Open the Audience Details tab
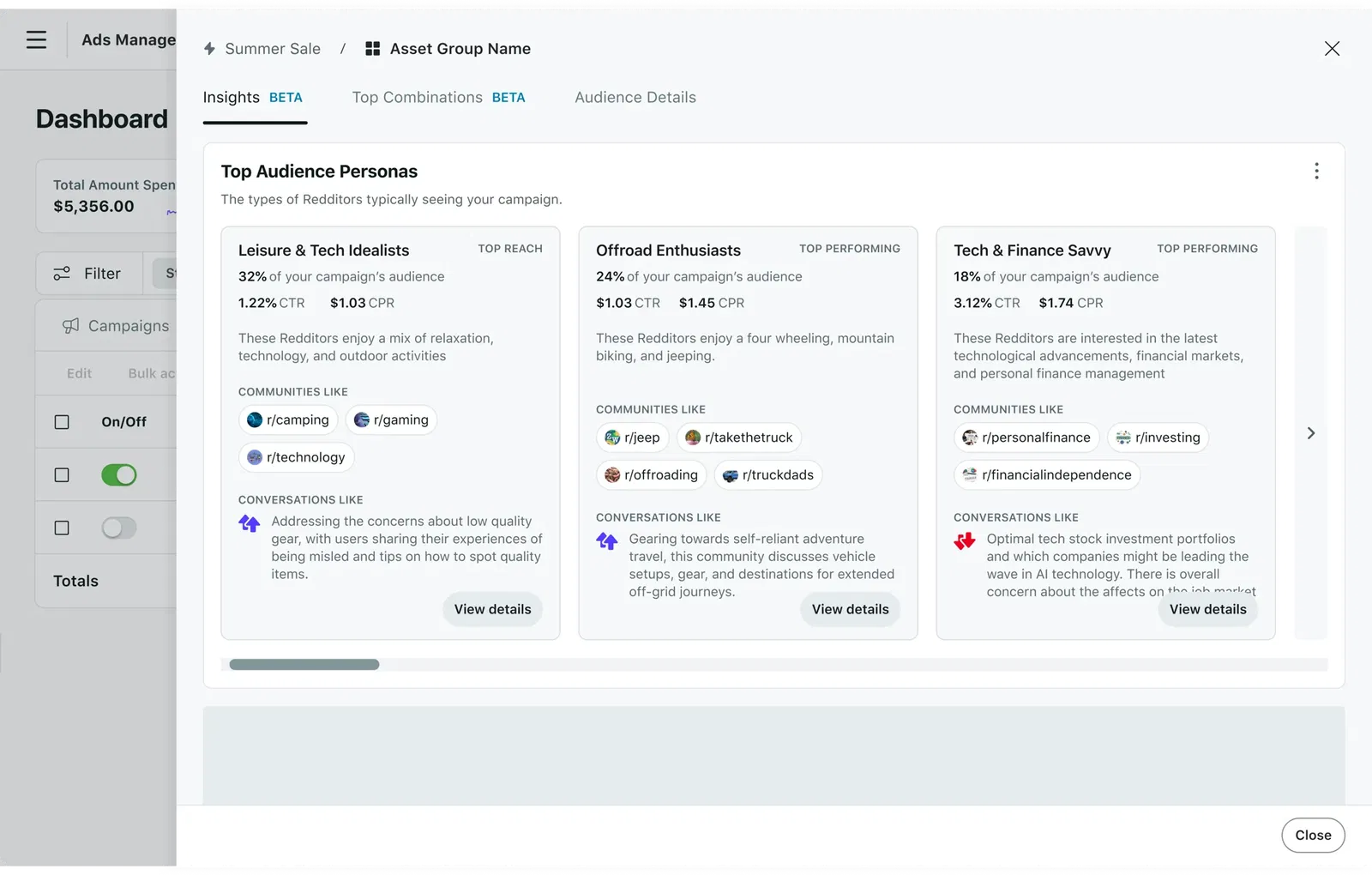The height and width of the screenshot is (875, 1372). tap(635, 97)
